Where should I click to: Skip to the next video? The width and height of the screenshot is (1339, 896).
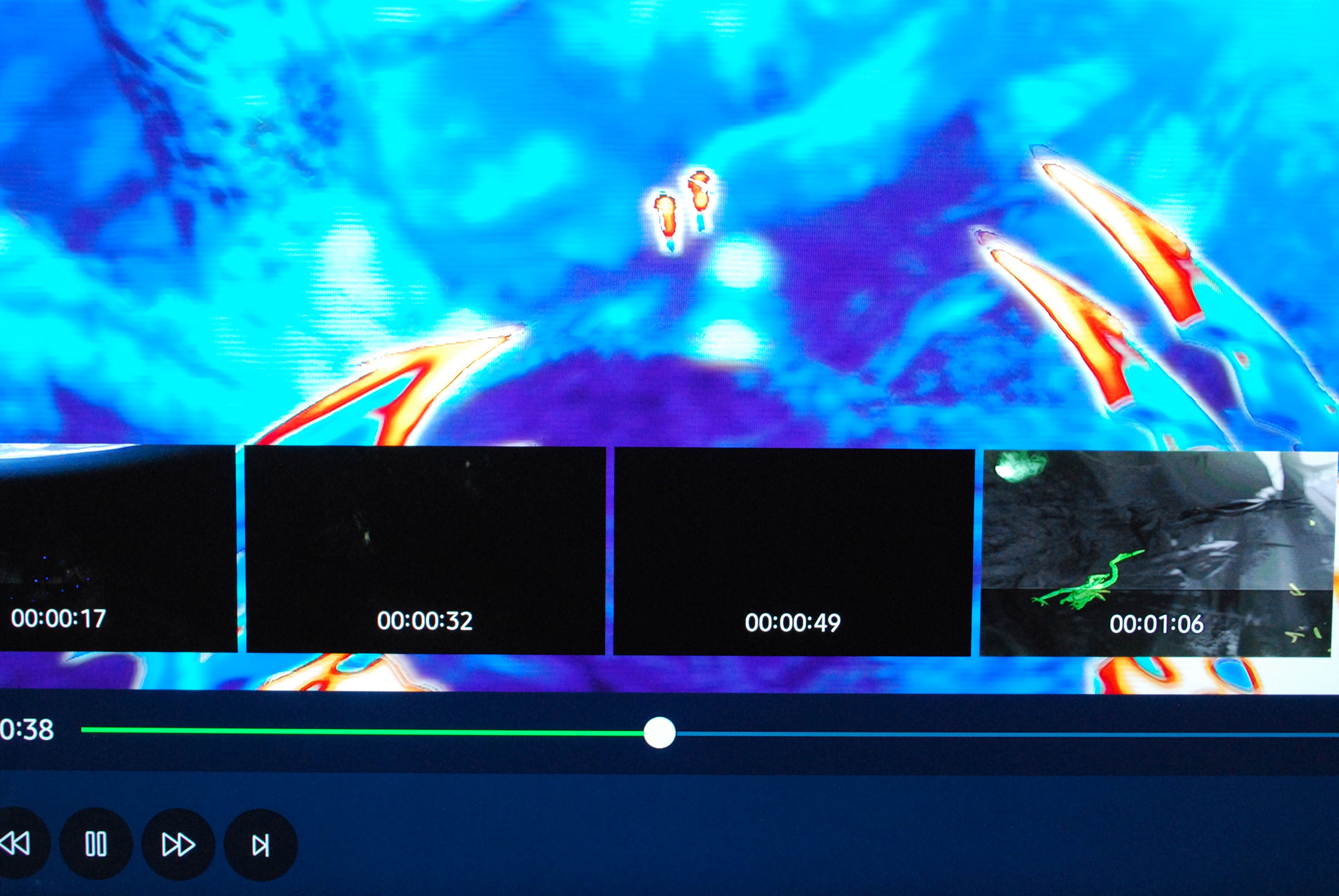pyautogui.click(x=261, y=845)
